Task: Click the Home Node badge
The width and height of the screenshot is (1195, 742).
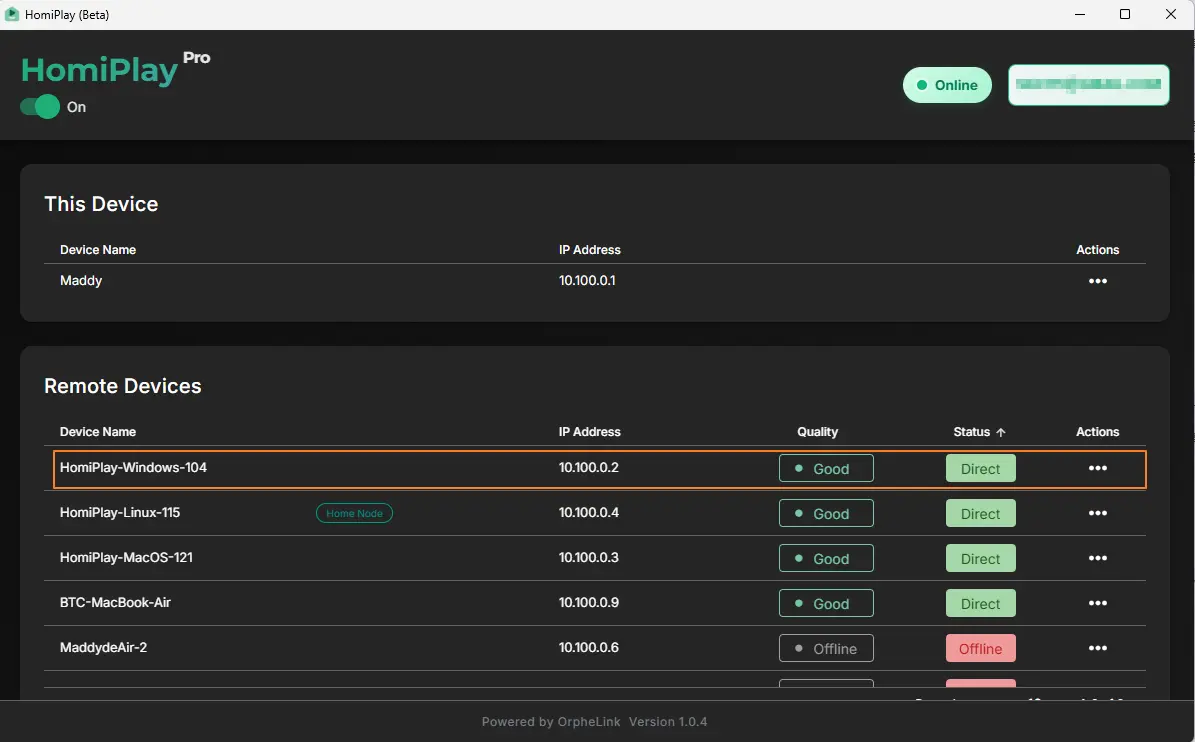Action: point(354,513)
